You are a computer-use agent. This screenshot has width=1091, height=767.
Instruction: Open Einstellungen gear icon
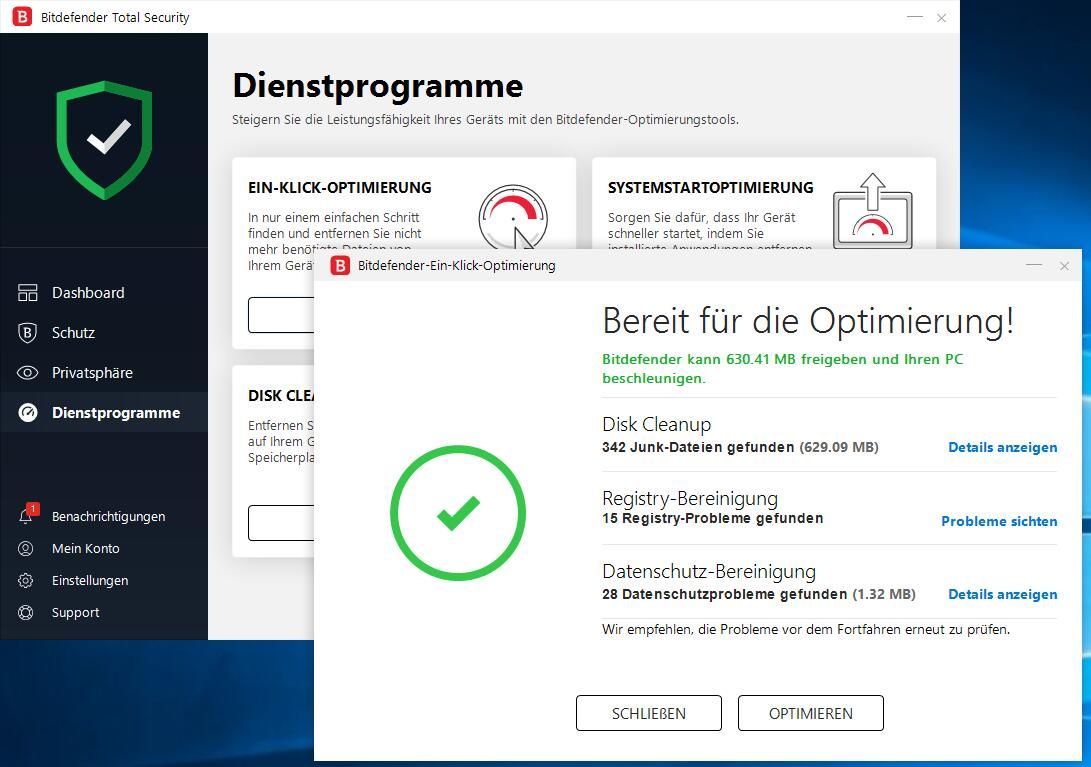tap(27, 581)
